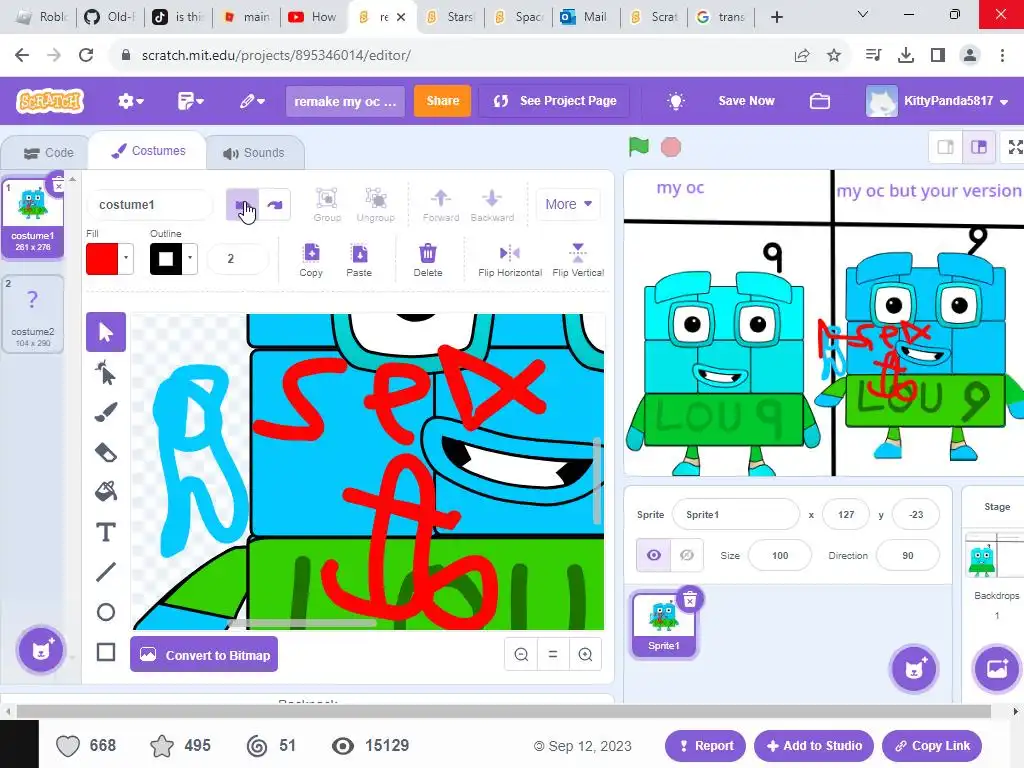The image size is (1024, 768).
Task: Select the arrow Select tool
Action: 106,332
